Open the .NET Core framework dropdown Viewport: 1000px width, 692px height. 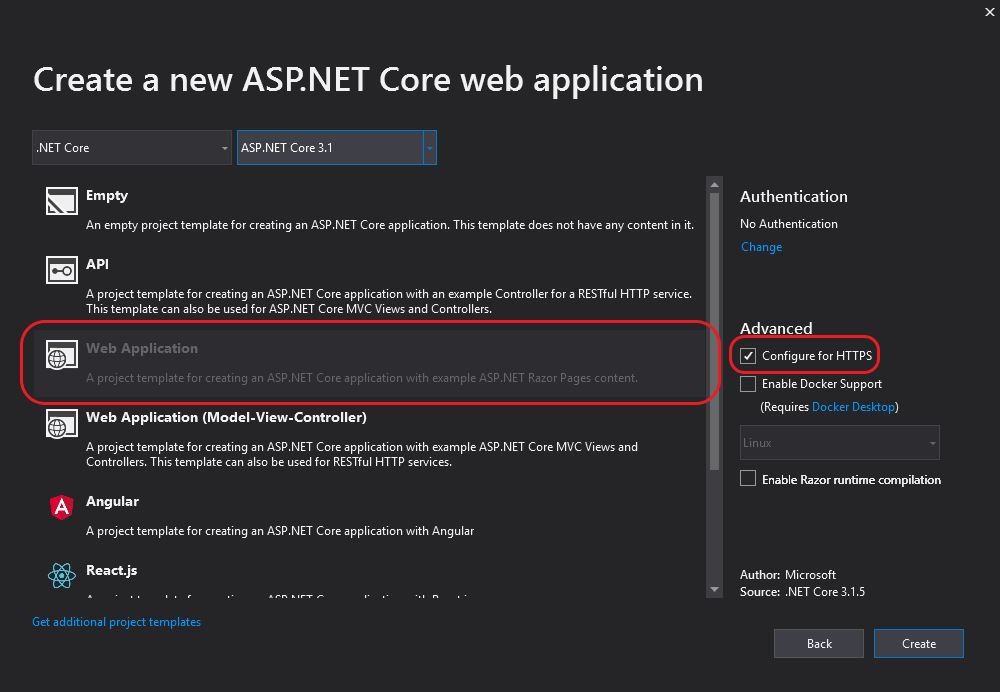pyautogui.click(x=132, y=148)
